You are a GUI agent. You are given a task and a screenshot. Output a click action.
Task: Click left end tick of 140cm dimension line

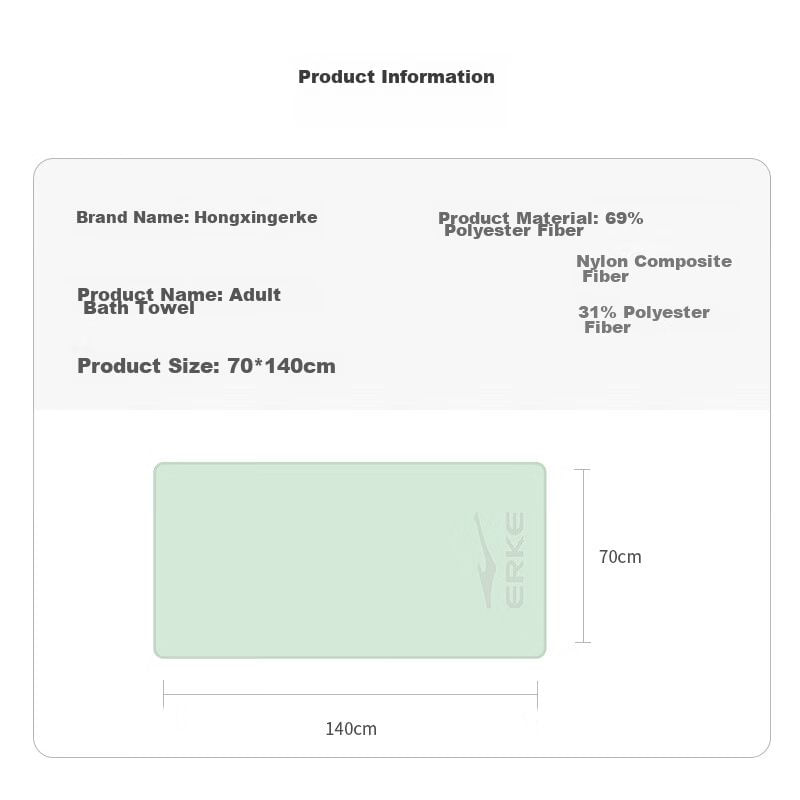[x=164, y=695]
